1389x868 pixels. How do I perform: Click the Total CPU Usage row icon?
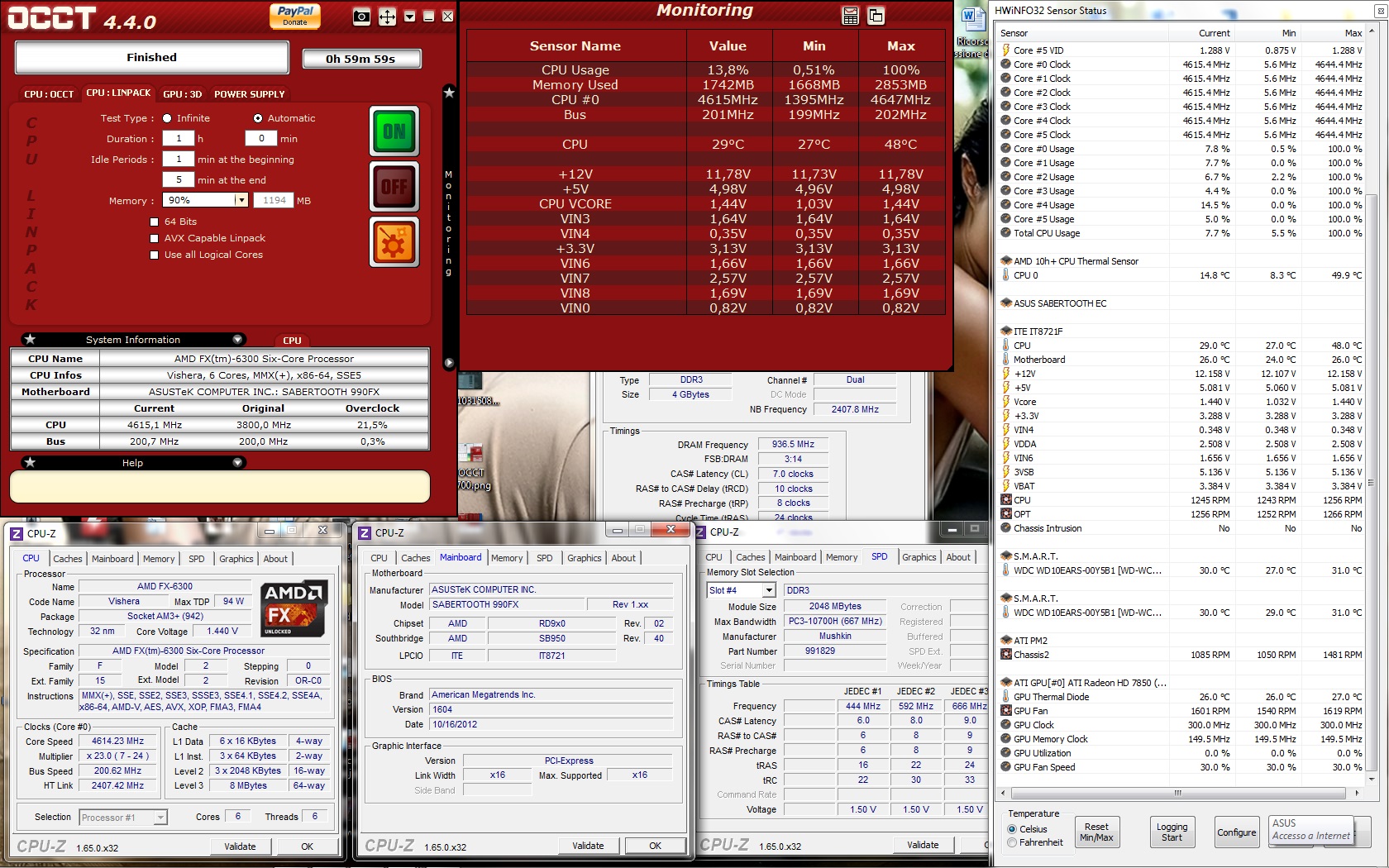pyautogui.click(x=1006, y=233)
